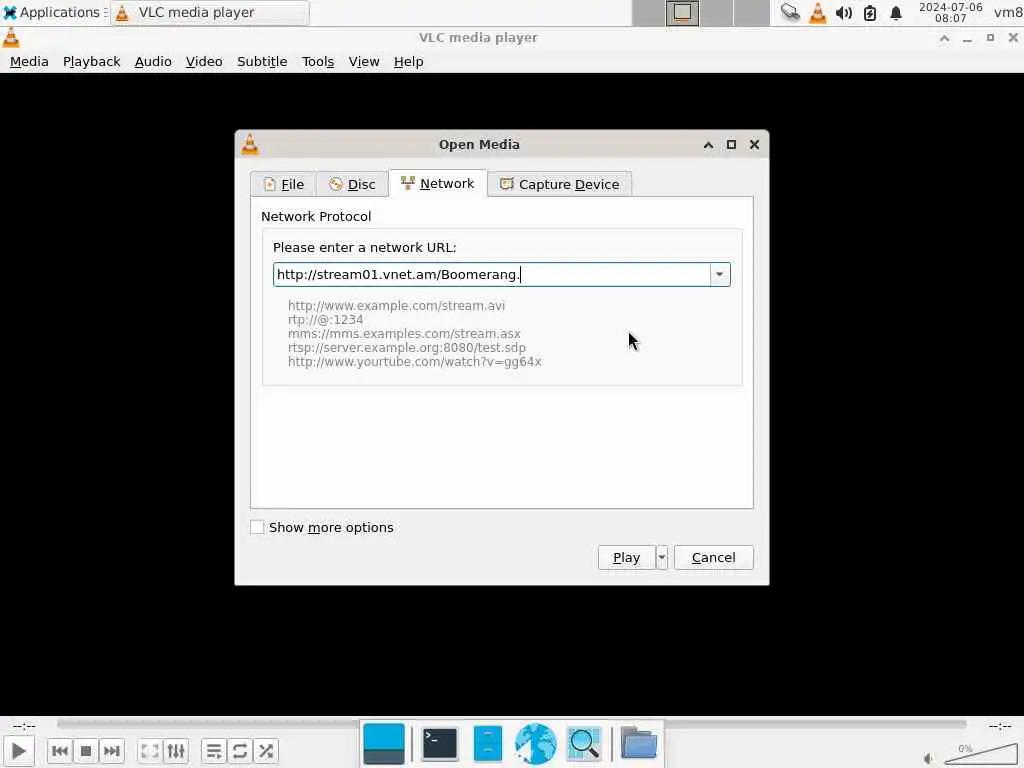The width and height of the screenshot is (1024, 768).
Task: Start playback with the main Play button
Action: click(19, 751)
